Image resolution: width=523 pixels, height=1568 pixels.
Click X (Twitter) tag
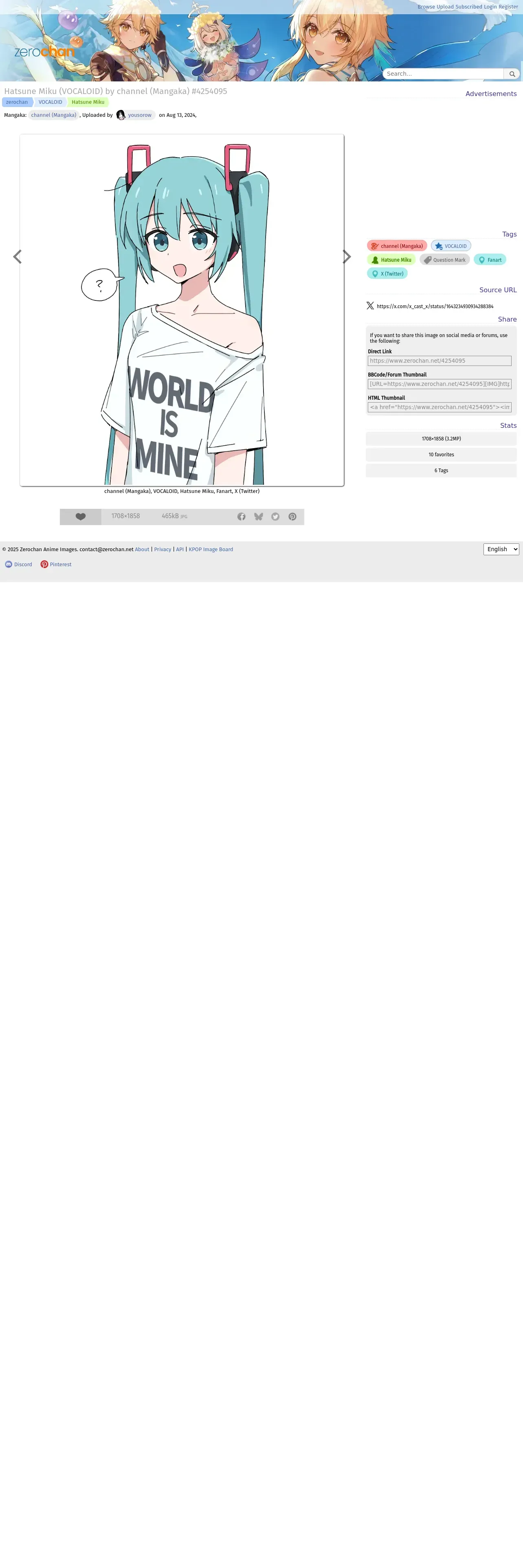coord(387,274)
